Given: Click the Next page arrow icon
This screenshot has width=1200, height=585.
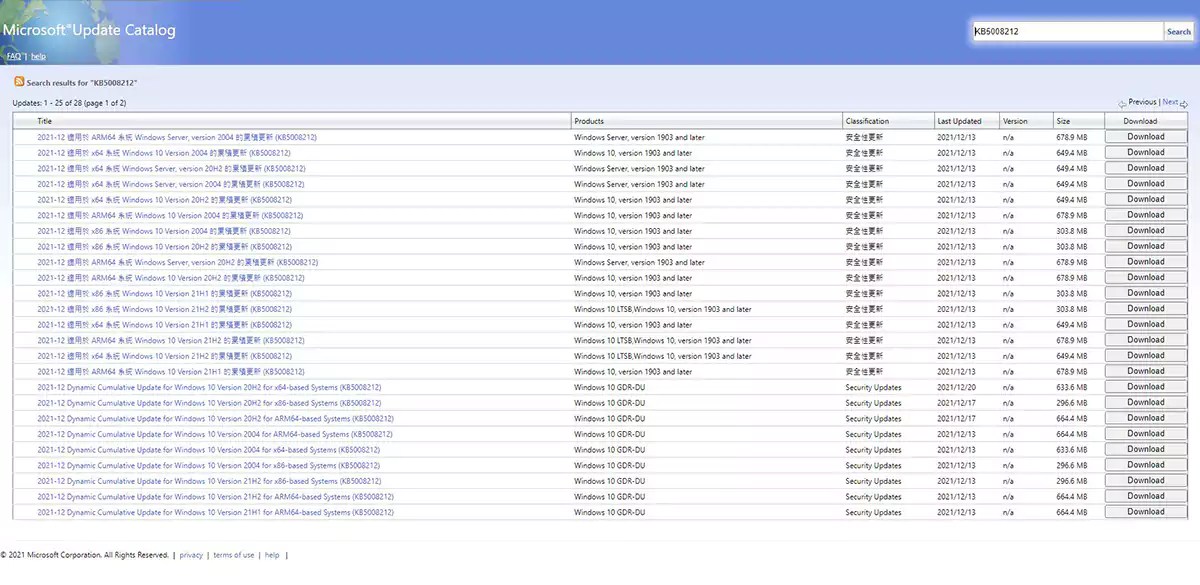Looking at the screenshot, I should (1185, 103).
